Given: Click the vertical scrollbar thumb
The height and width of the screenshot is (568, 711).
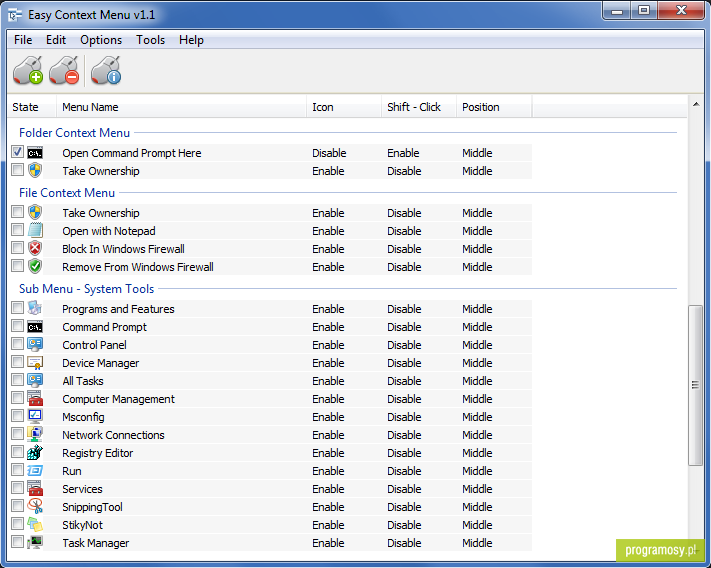Looking at the screenshot, I should (x=695, y=385).
